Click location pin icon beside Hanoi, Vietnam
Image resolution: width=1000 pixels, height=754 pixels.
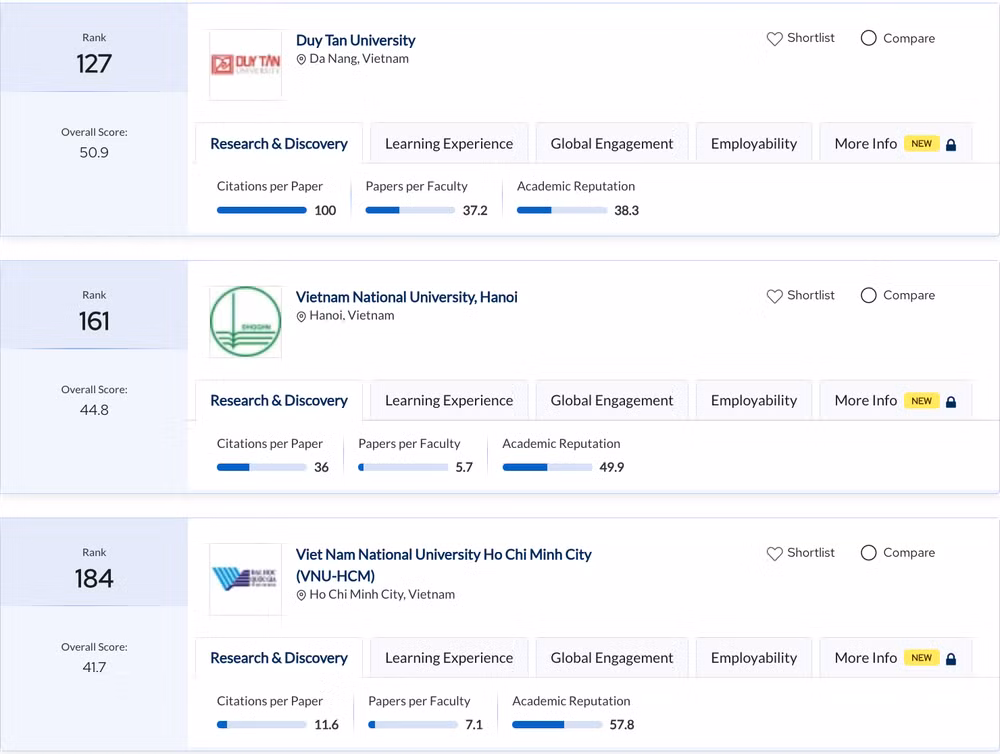pyautogui.click(x=301, y=316)
